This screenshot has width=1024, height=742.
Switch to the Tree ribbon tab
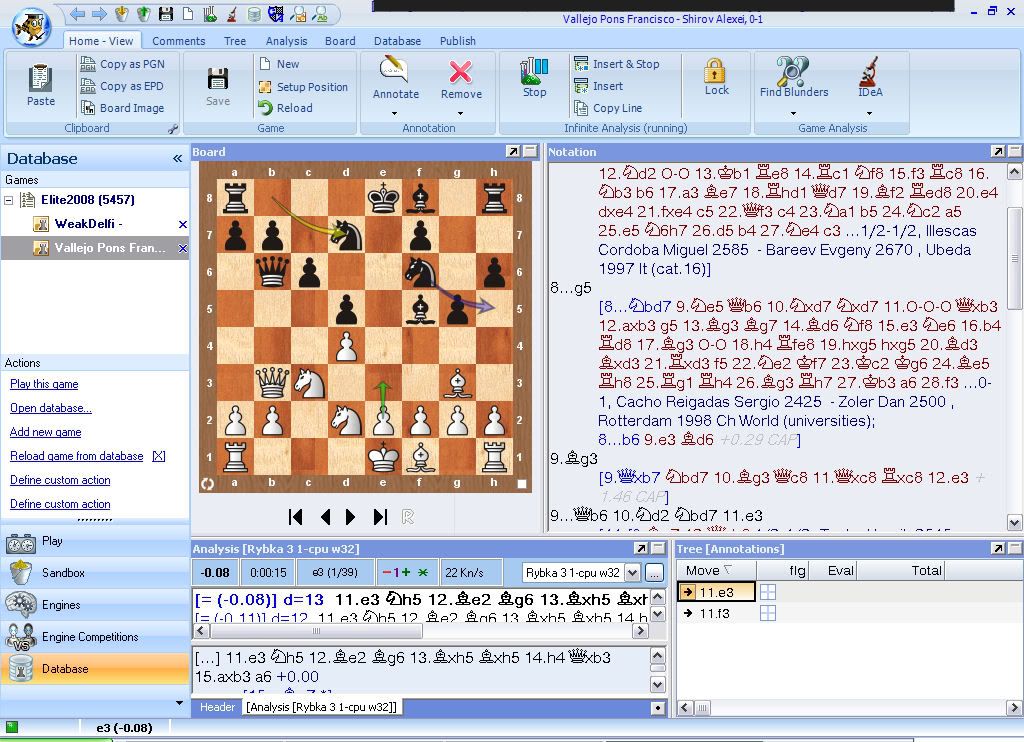point(234,41)
